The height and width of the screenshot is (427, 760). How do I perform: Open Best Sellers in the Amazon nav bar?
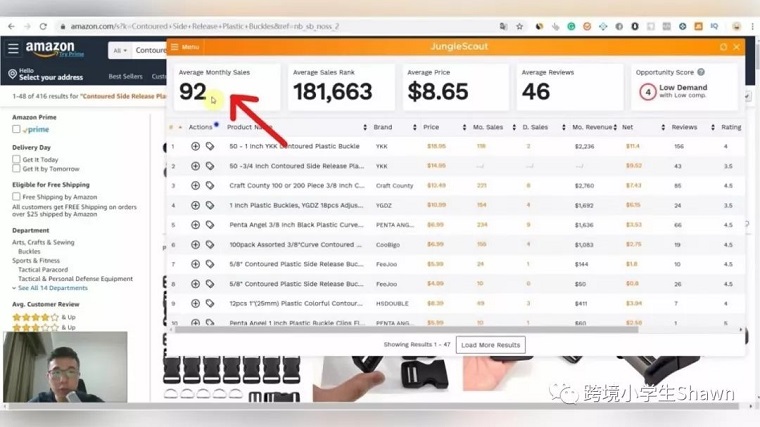[126, 76]
